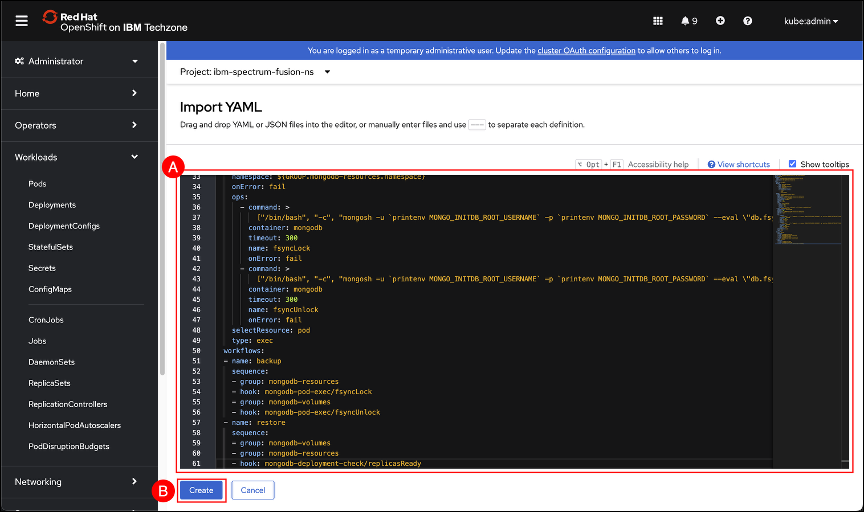Open the application launcher grid icon
Image resolution: width=864 pixels, height=512 pixels.
[x=657, y=20]
